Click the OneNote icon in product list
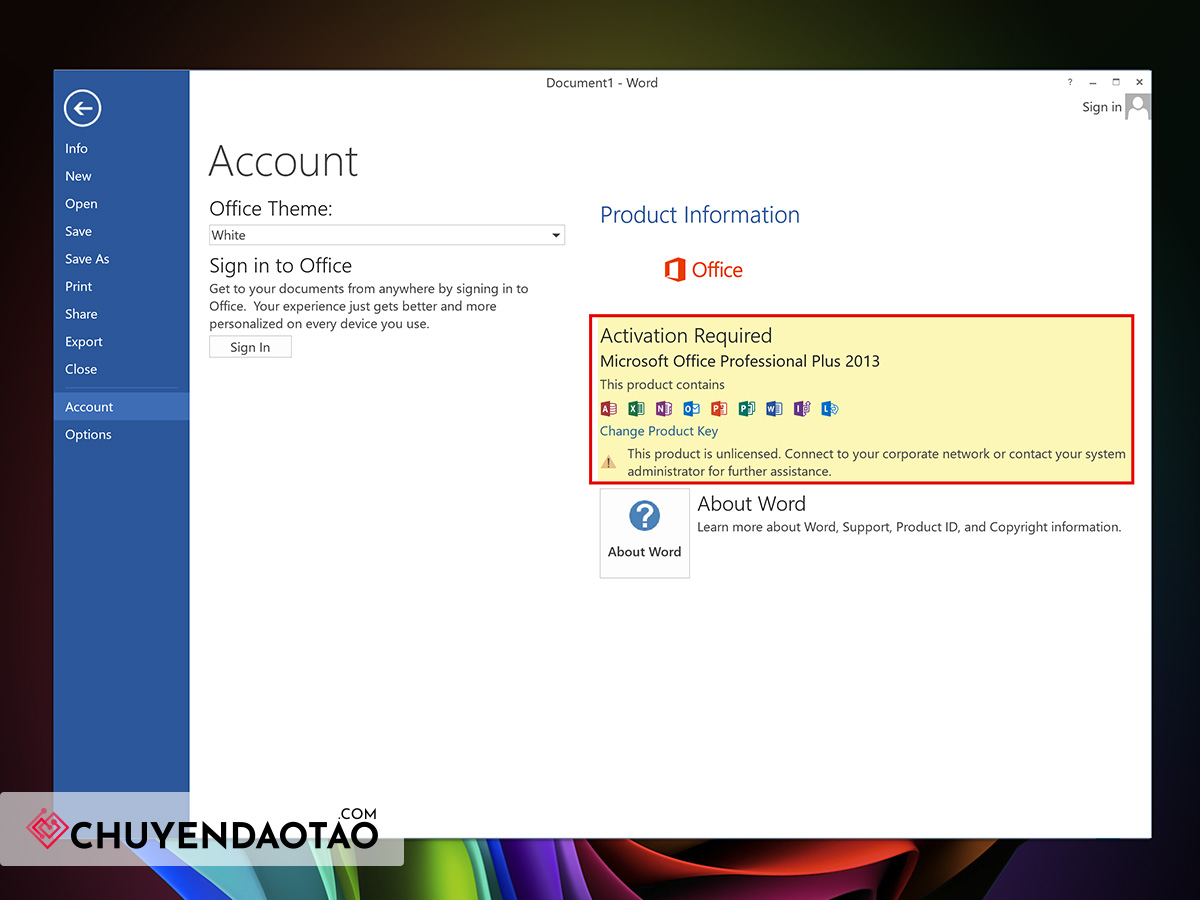 click(x=664, y=408)
